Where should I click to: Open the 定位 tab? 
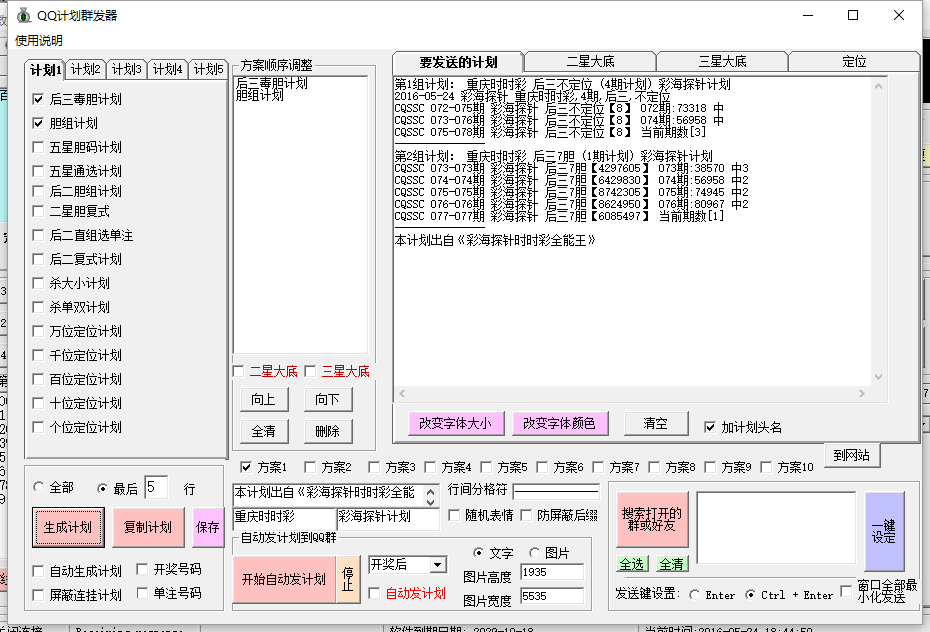pyautogui.click(x=854, y=62)
